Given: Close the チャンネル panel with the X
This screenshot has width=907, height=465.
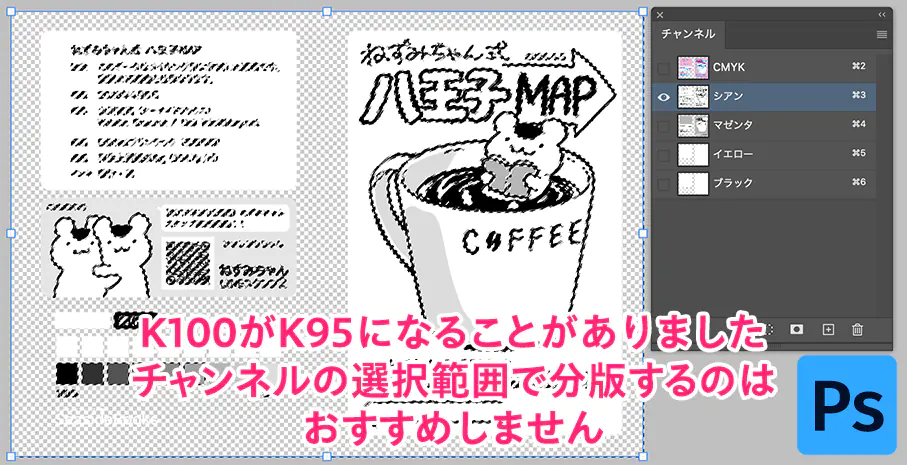Looking at the screenshot, I should tap(660, 15).
